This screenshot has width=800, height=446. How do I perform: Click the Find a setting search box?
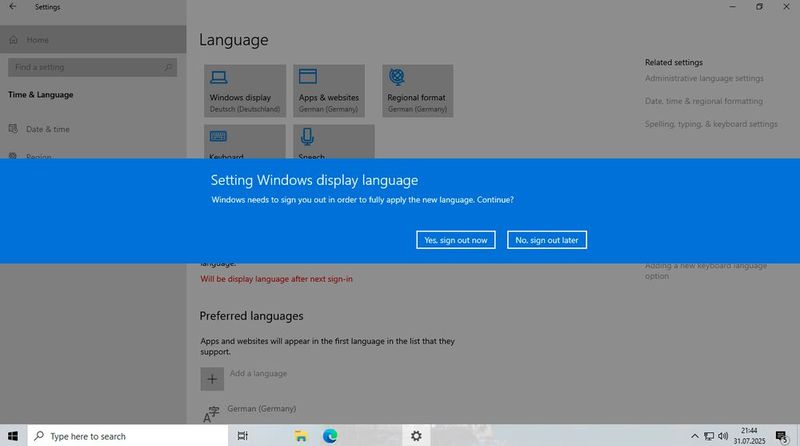pyautogui.click(x=92, y=67)
